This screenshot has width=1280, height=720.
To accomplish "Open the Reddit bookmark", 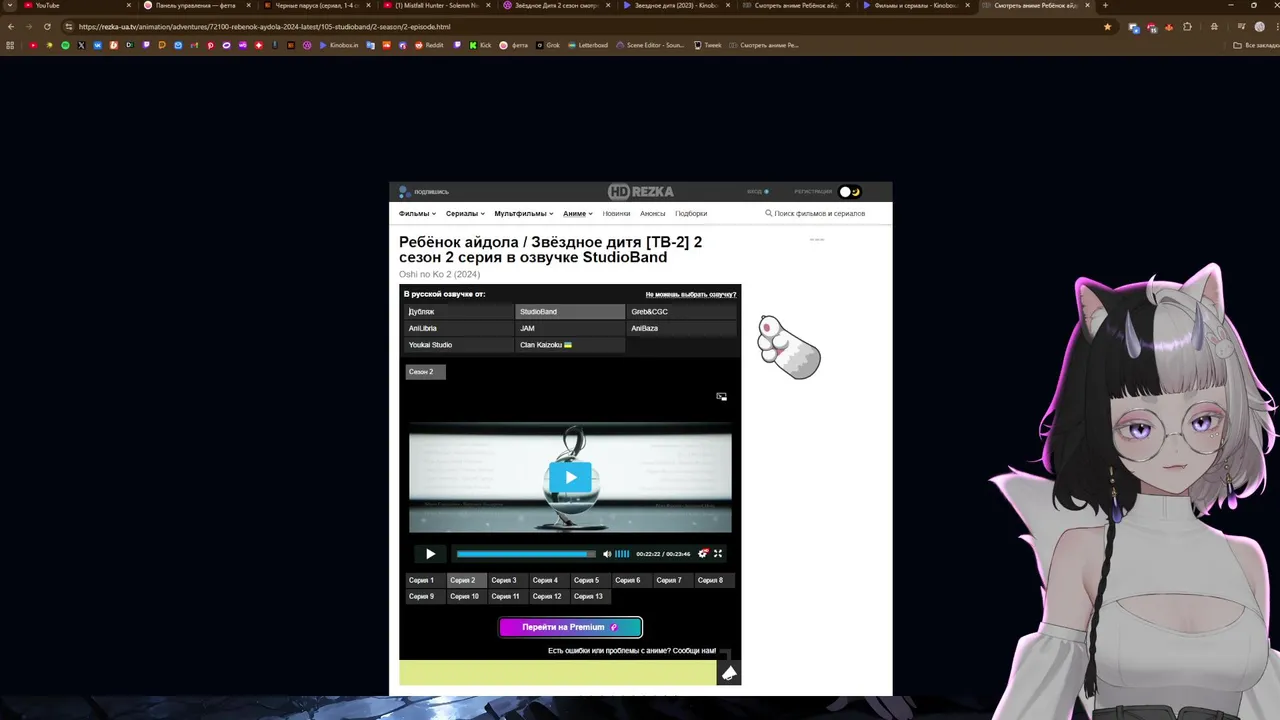I will tap(430, 45).
